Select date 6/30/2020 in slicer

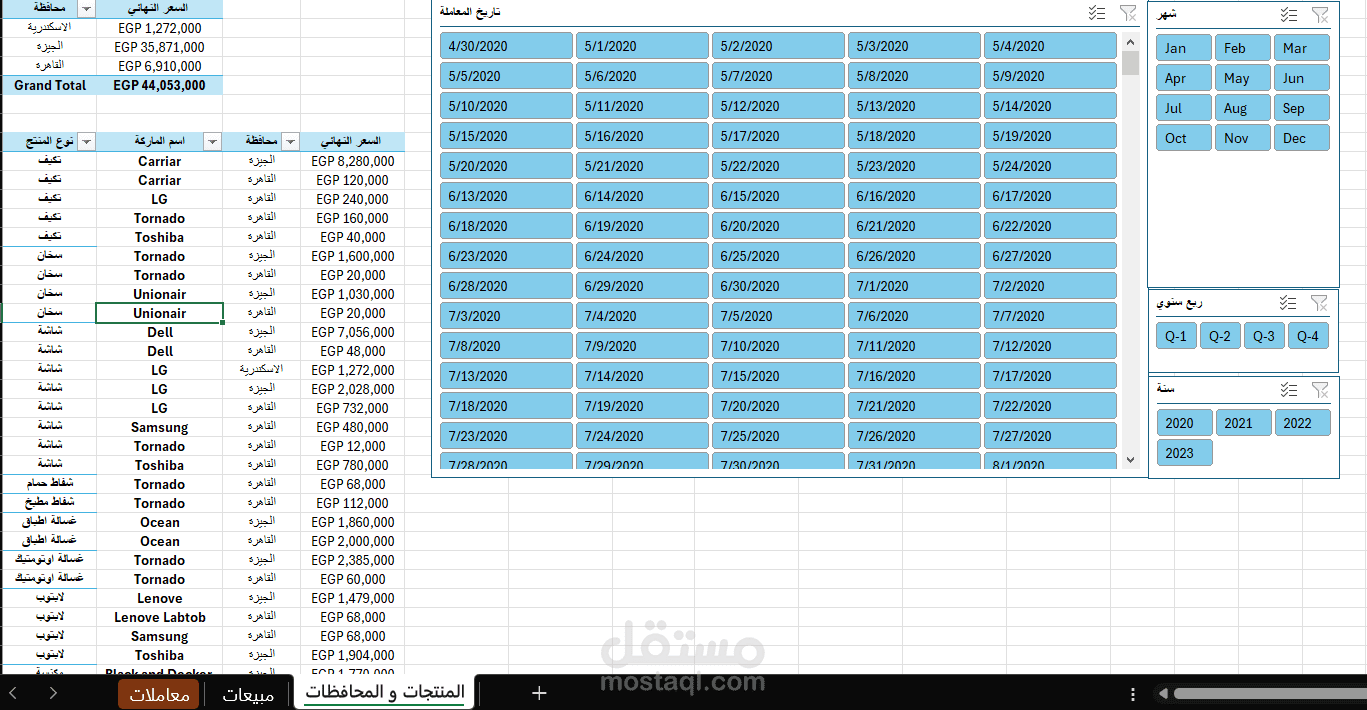(x=778, y=286)
